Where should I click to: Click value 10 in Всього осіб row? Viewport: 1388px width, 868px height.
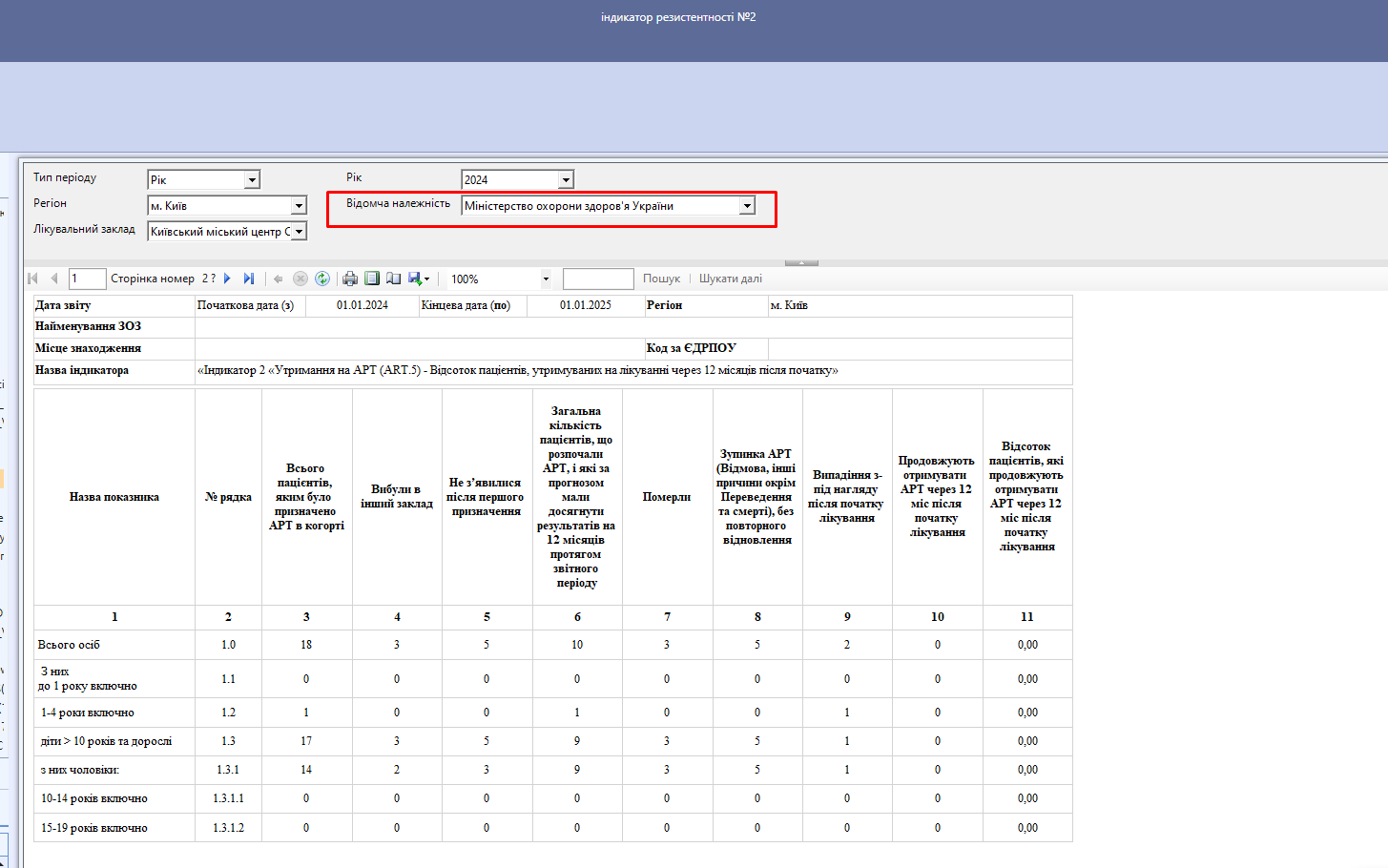(577, 645)
